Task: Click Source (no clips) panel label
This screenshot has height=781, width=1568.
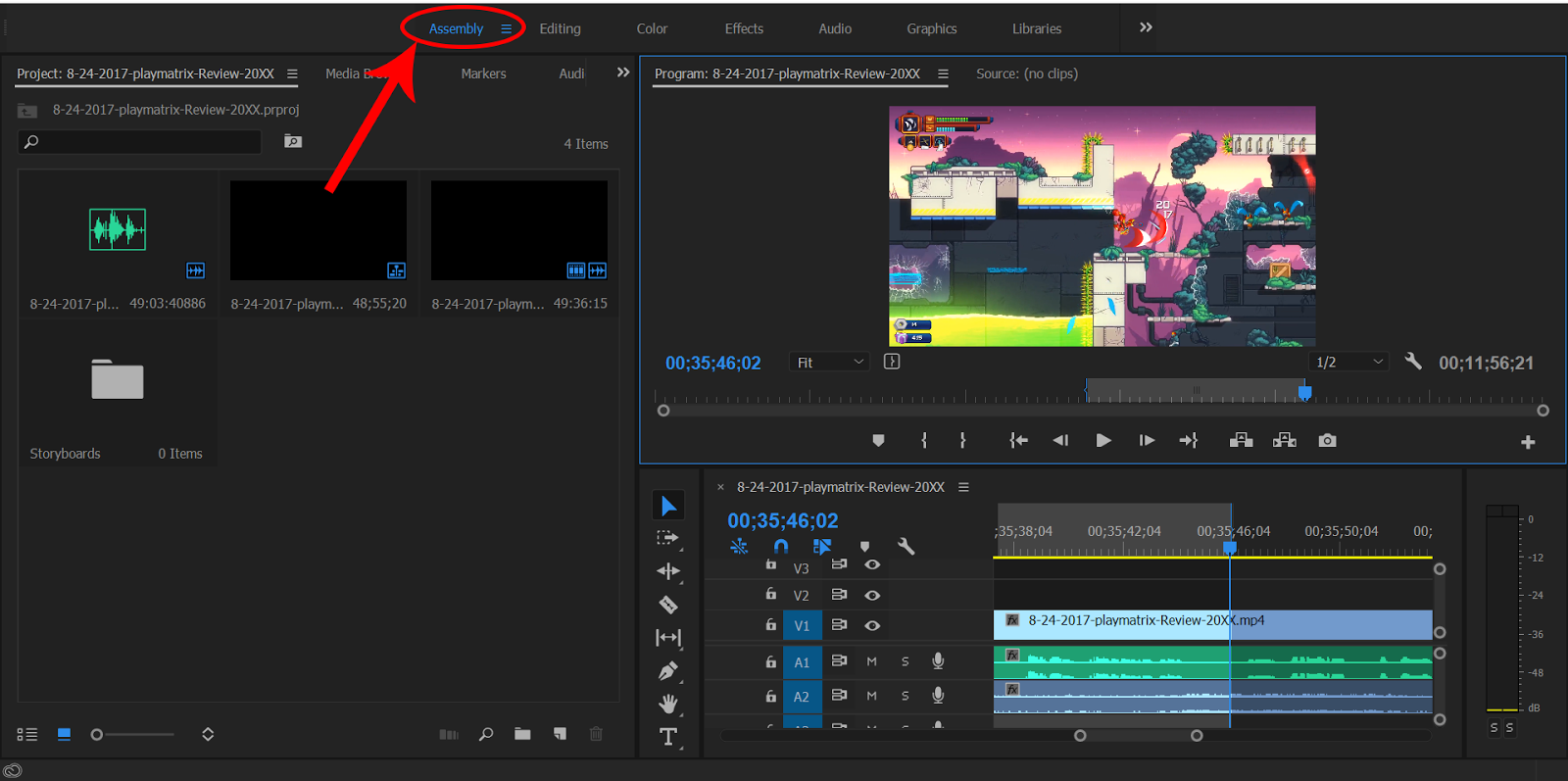Action: click(1026, 73)
